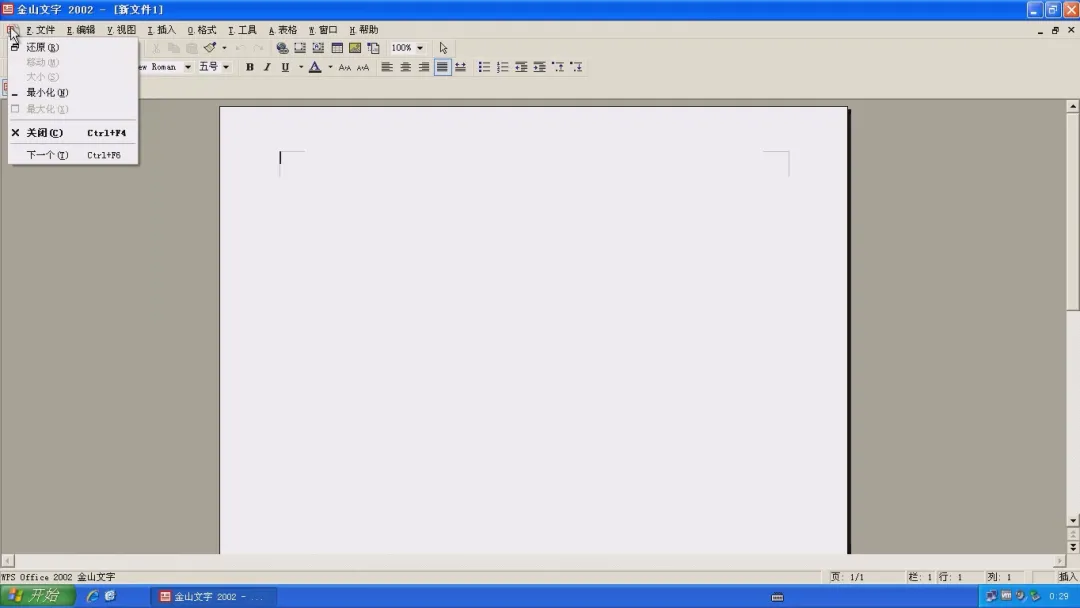
Task: Open the 五号 font size dropdown
Action: (226, 67)
